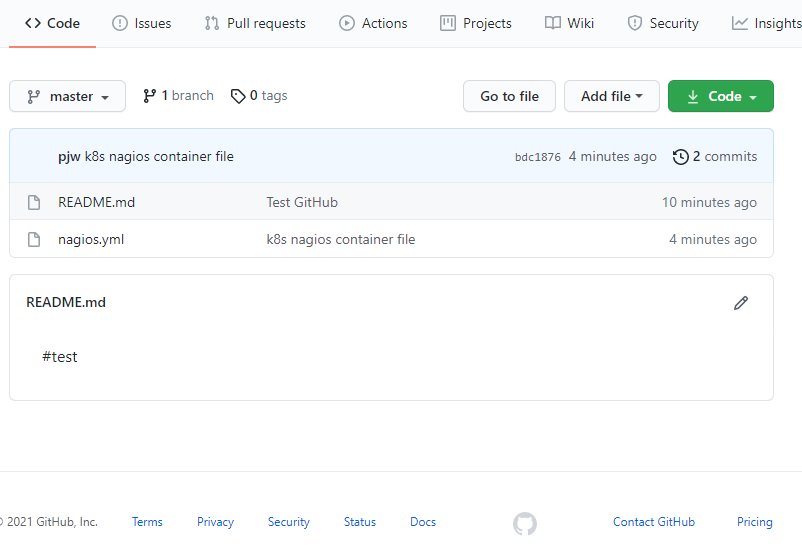The width and height of the screenshot is (802, 553).
Task: Expand the master branch dropdown
Action: 68,96
